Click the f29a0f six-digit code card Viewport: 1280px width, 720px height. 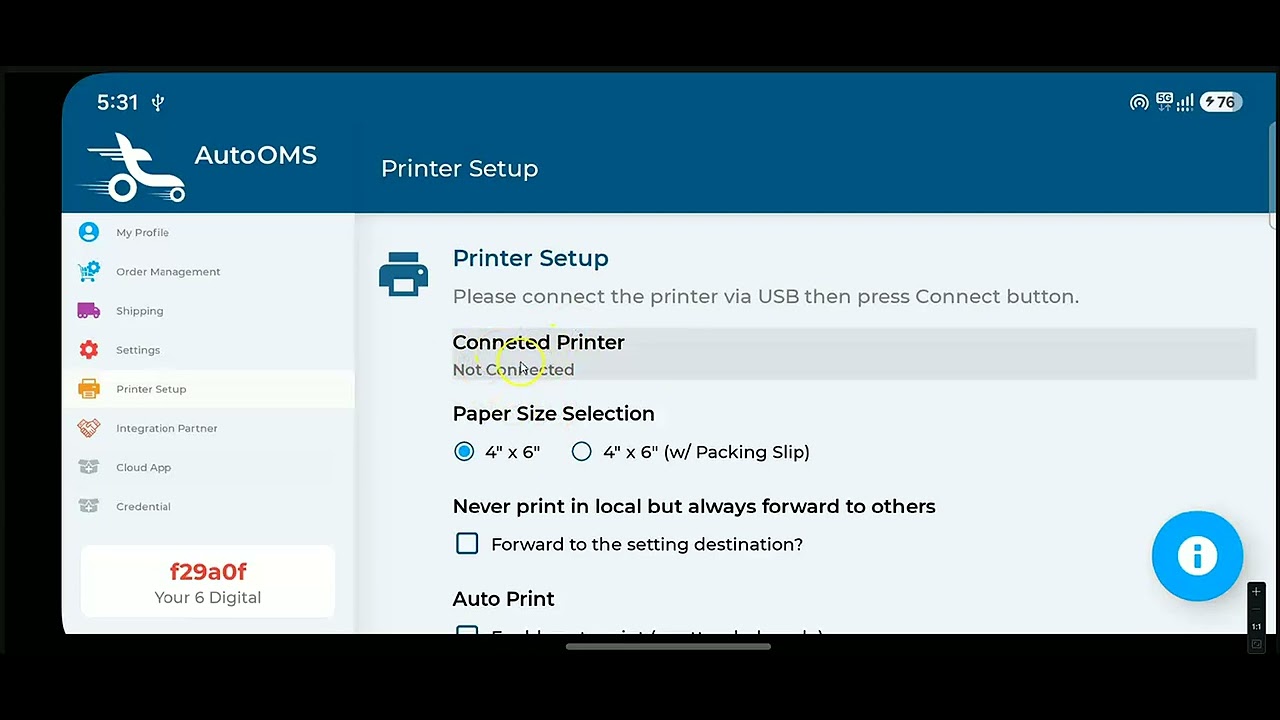coord(208,582)
